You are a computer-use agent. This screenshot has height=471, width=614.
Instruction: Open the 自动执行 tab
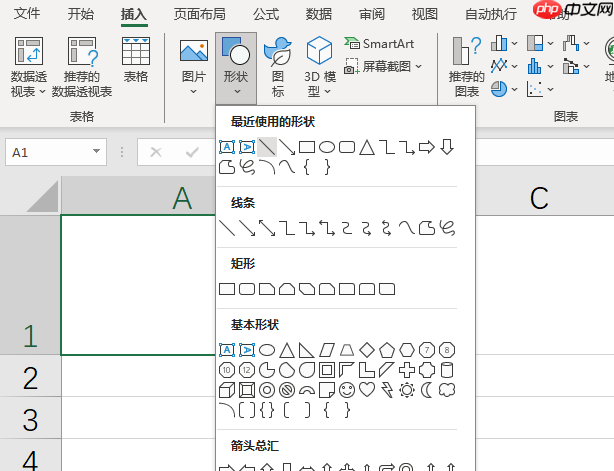(491, 14)
